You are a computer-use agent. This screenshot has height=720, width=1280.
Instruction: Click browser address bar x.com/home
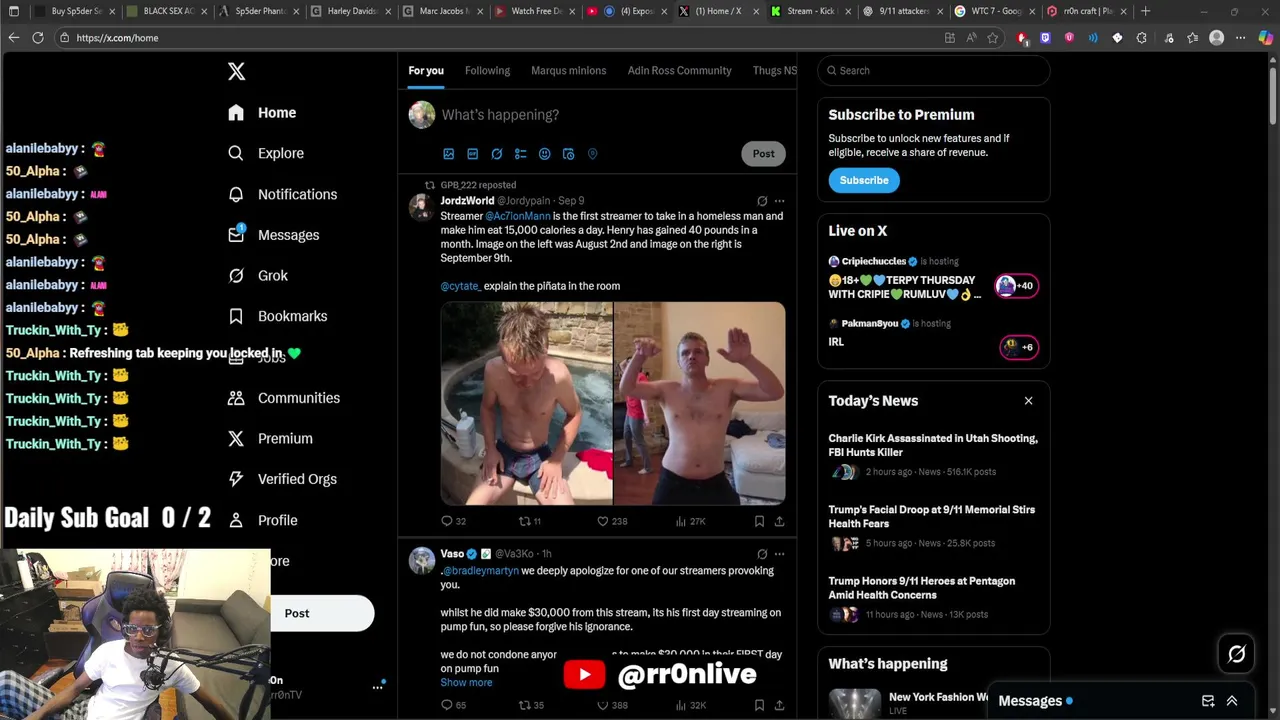point(500,38)
